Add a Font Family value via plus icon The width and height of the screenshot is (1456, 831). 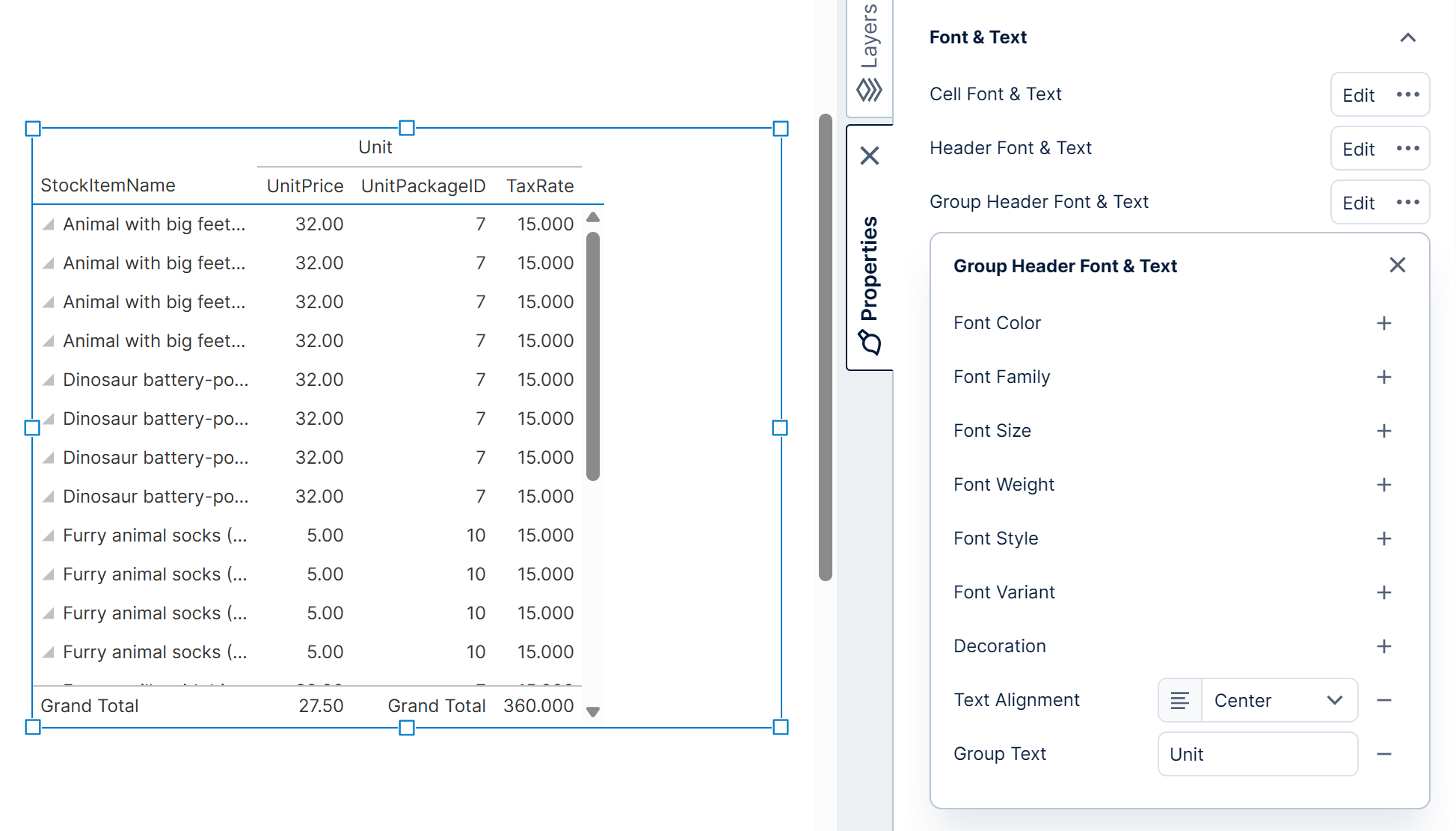pos(1383,376)
